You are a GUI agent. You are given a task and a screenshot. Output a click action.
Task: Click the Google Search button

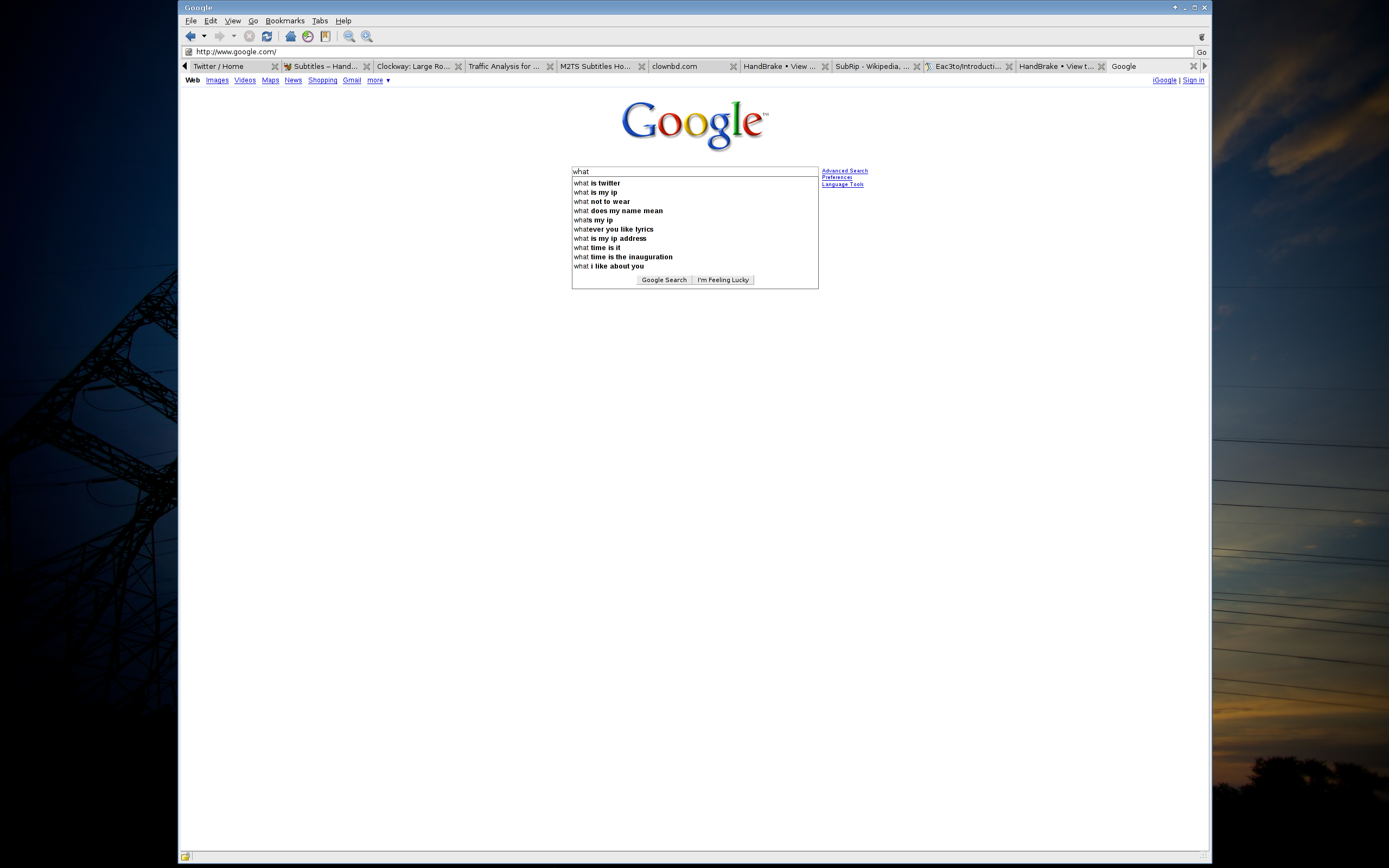coord(664,280)
